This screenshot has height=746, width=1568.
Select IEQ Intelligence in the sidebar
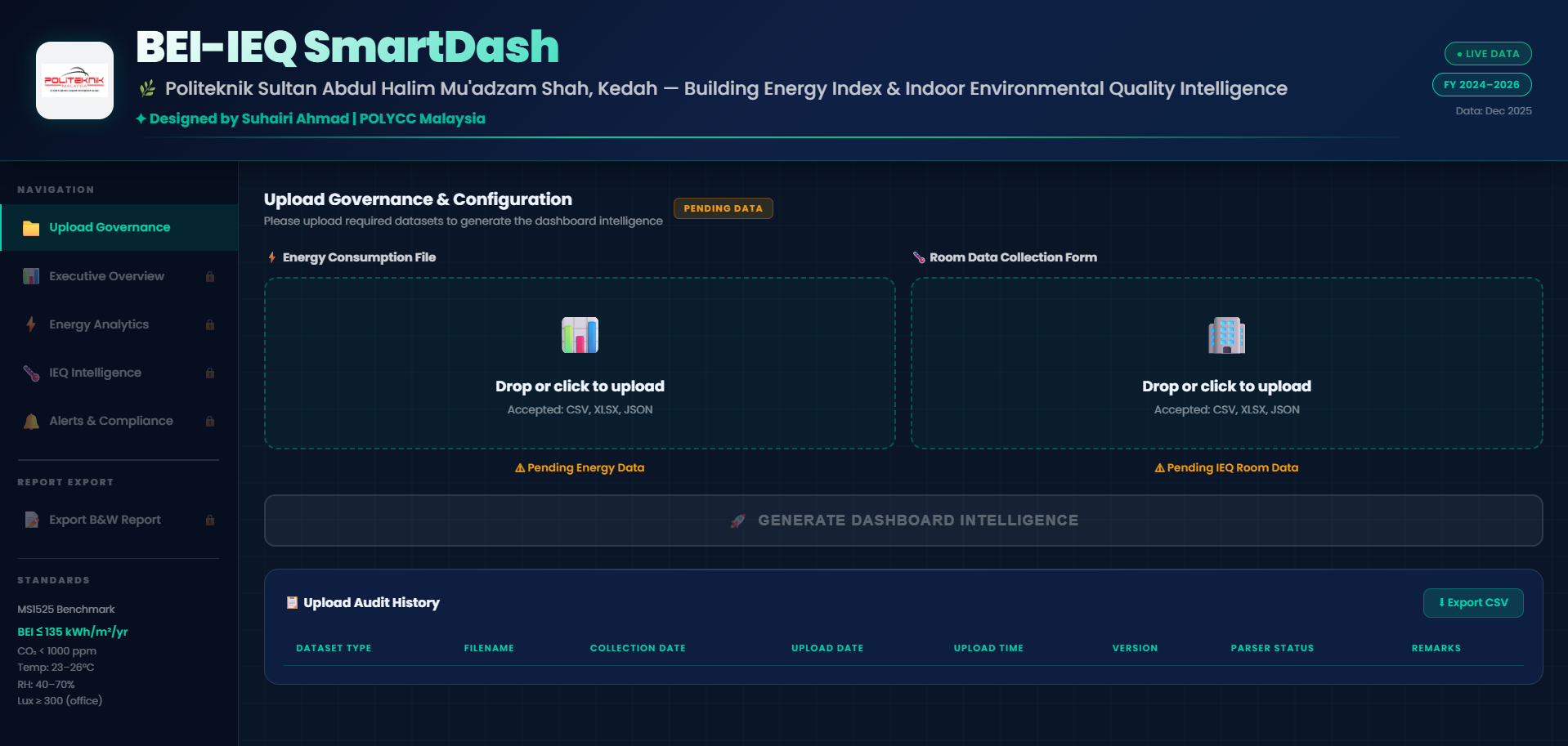(x=119, y=373)
